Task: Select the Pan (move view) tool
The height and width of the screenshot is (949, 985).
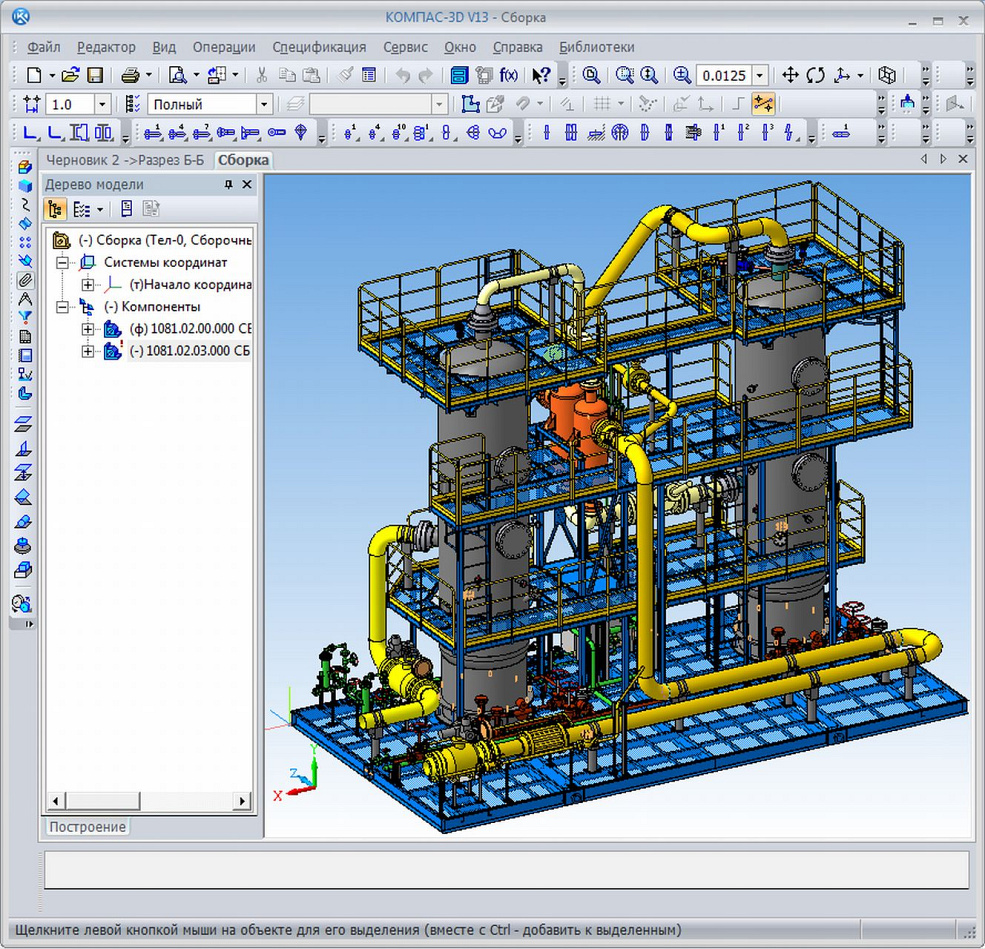Action: point(790,75)
